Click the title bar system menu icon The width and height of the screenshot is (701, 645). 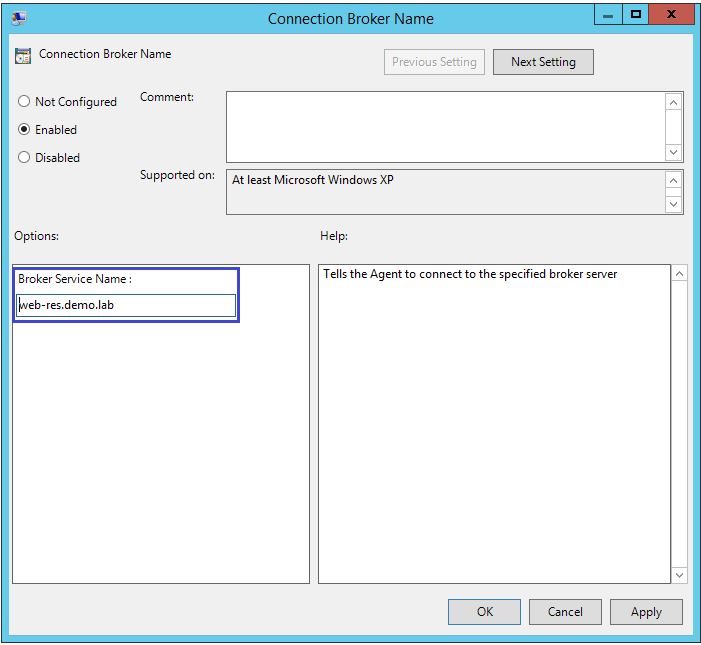(x=19, y=18)
